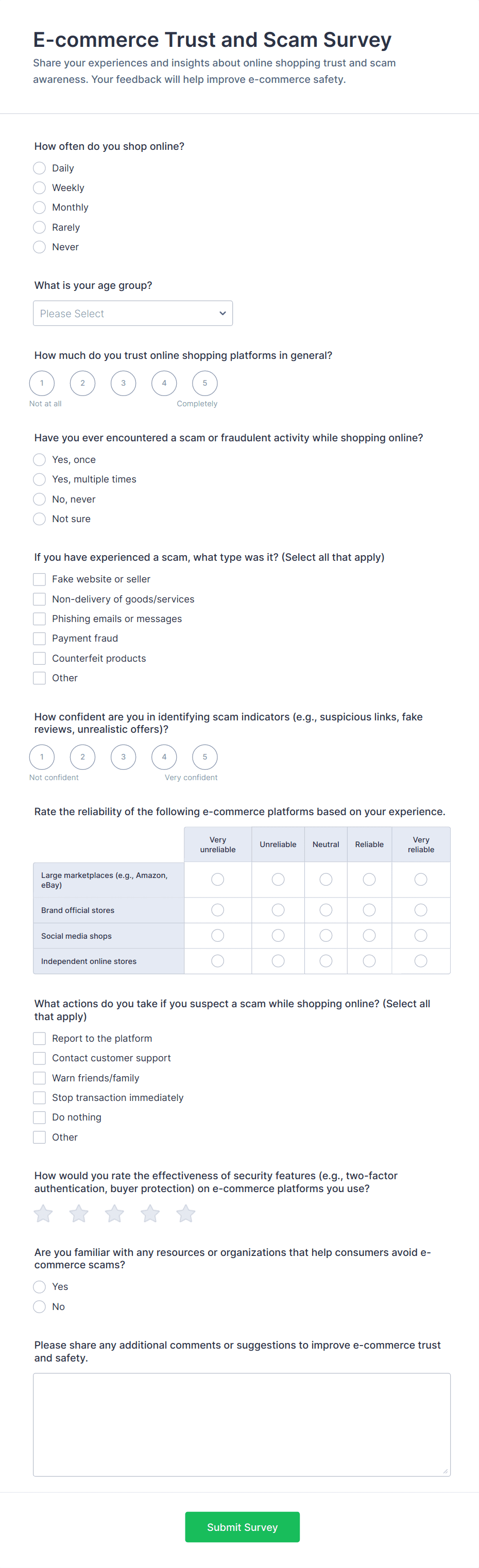The width and height of the screenshot is (479, 1568).
Task: Rate security features three stars
Action: [x=114, y=1213]
